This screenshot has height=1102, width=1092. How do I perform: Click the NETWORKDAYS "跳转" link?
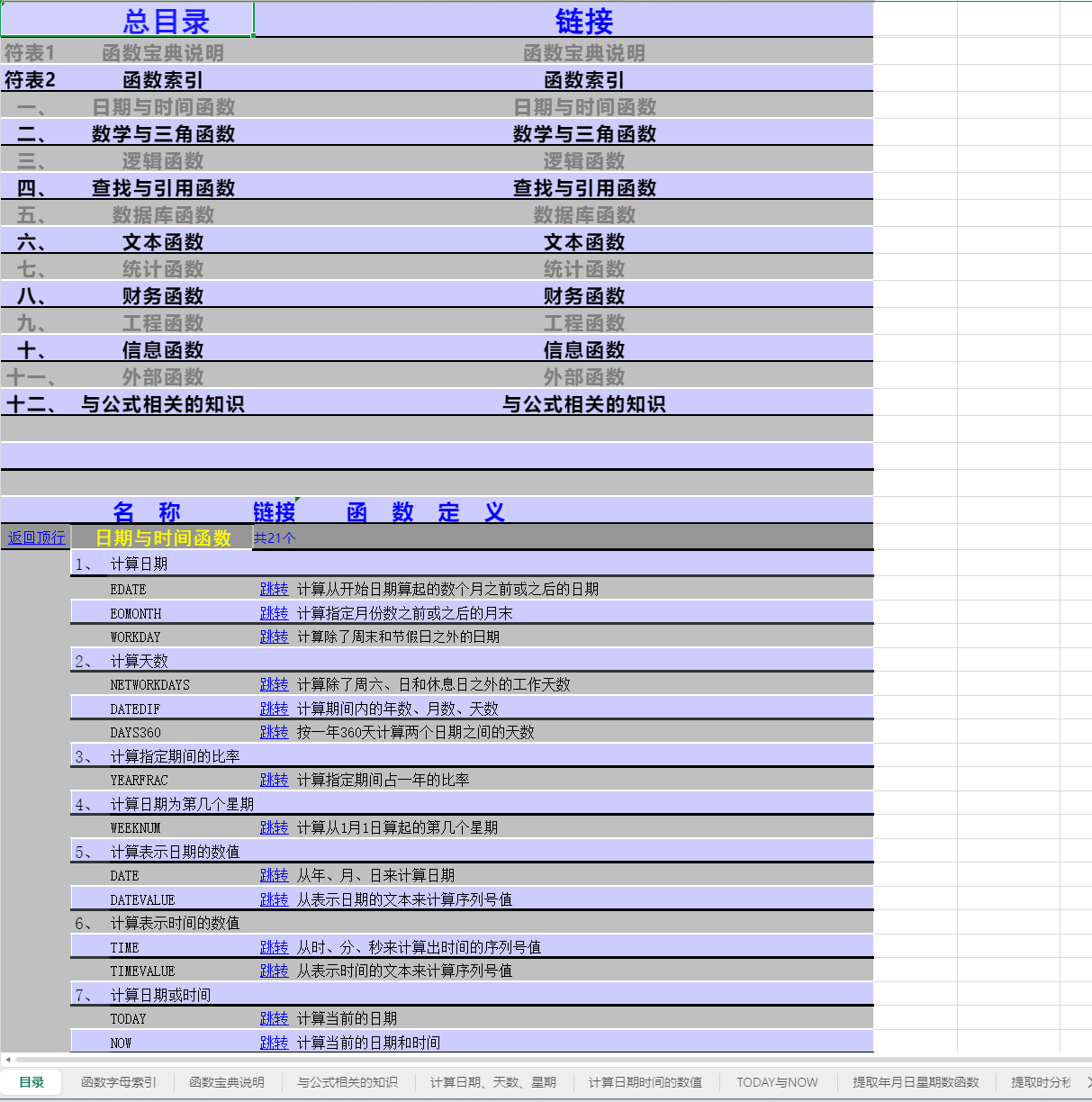point(274,684)
